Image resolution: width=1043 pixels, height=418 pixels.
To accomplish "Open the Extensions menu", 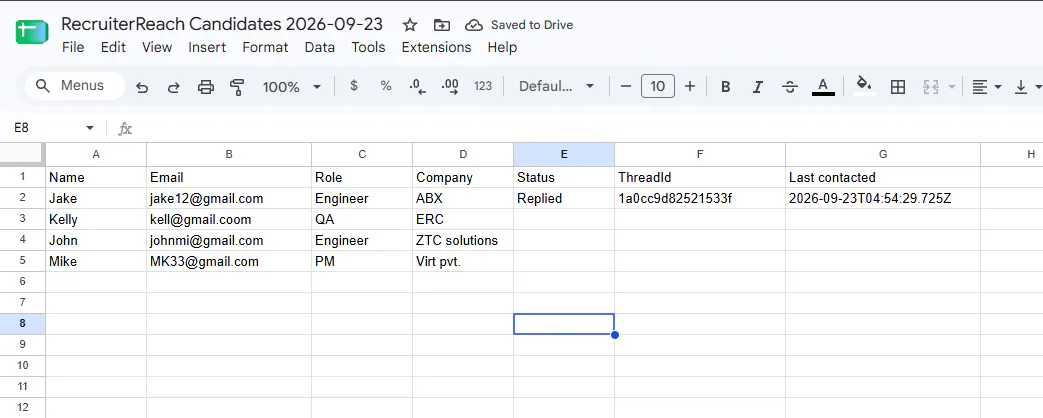I will pos(436,47).
